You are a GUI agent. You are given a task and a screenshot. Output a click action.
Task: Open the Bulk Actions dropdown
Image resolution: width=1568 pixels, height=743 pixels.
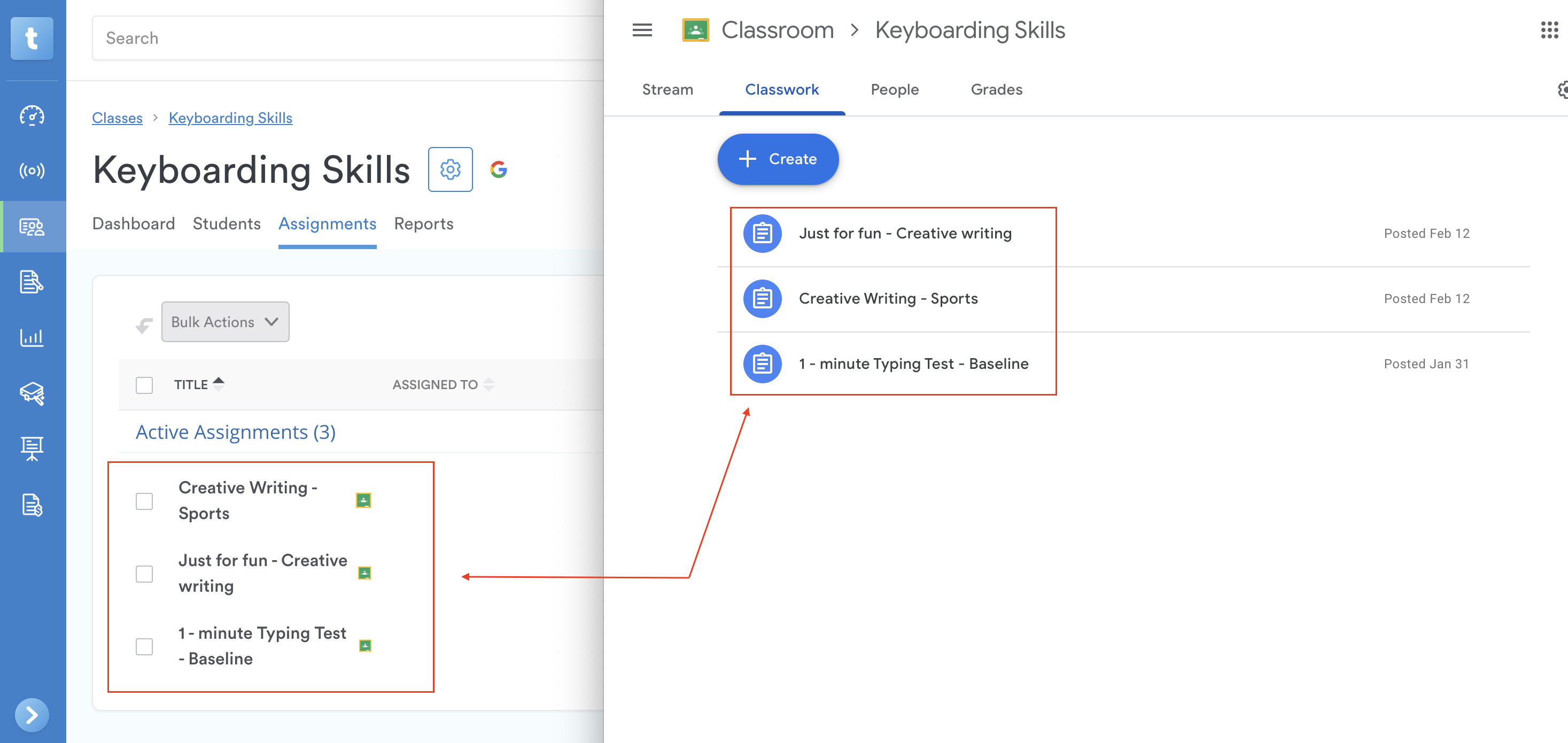click(x=225, y=322)
